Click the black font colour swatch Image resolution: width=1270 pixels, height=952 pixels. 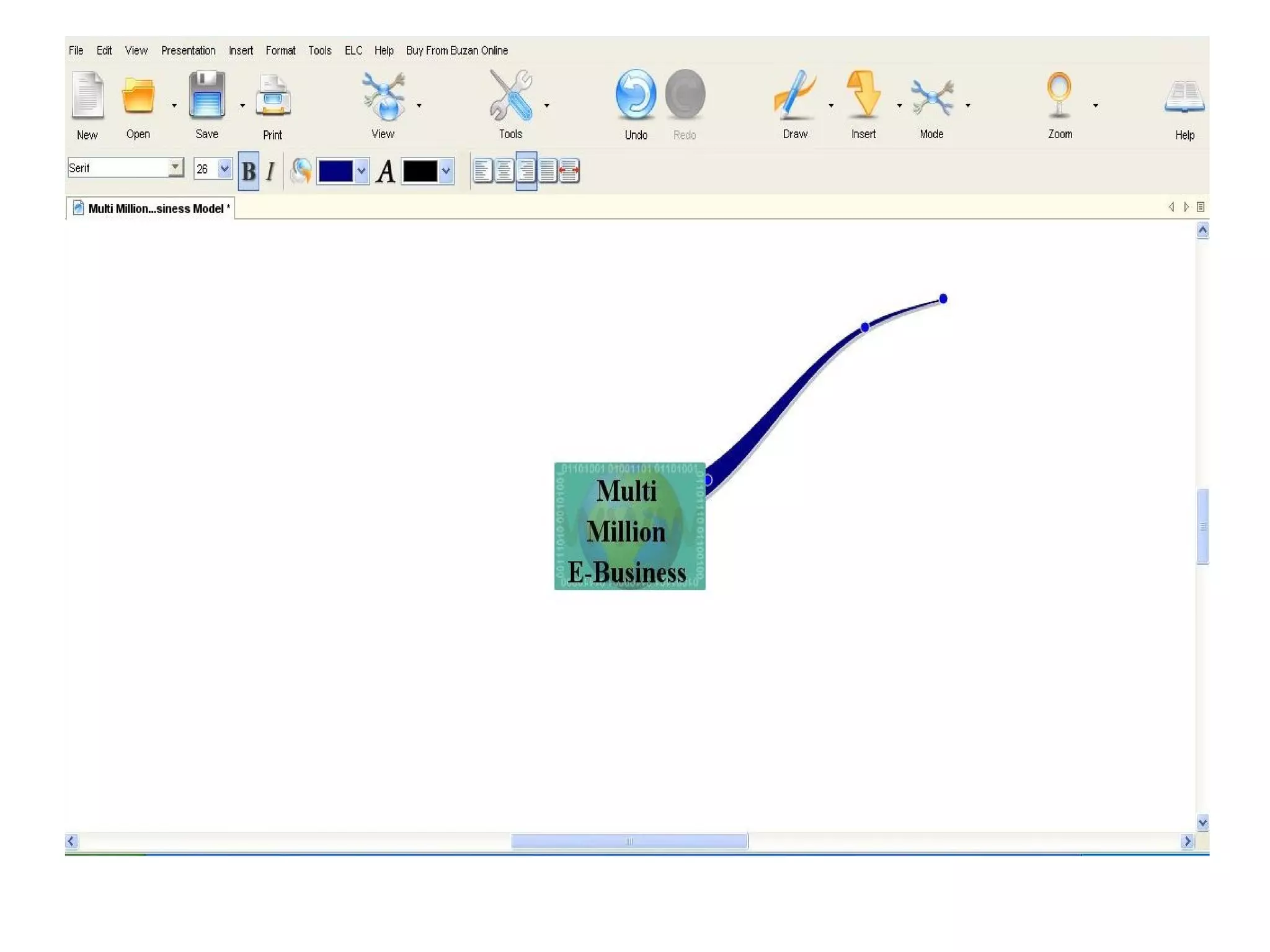420,171
